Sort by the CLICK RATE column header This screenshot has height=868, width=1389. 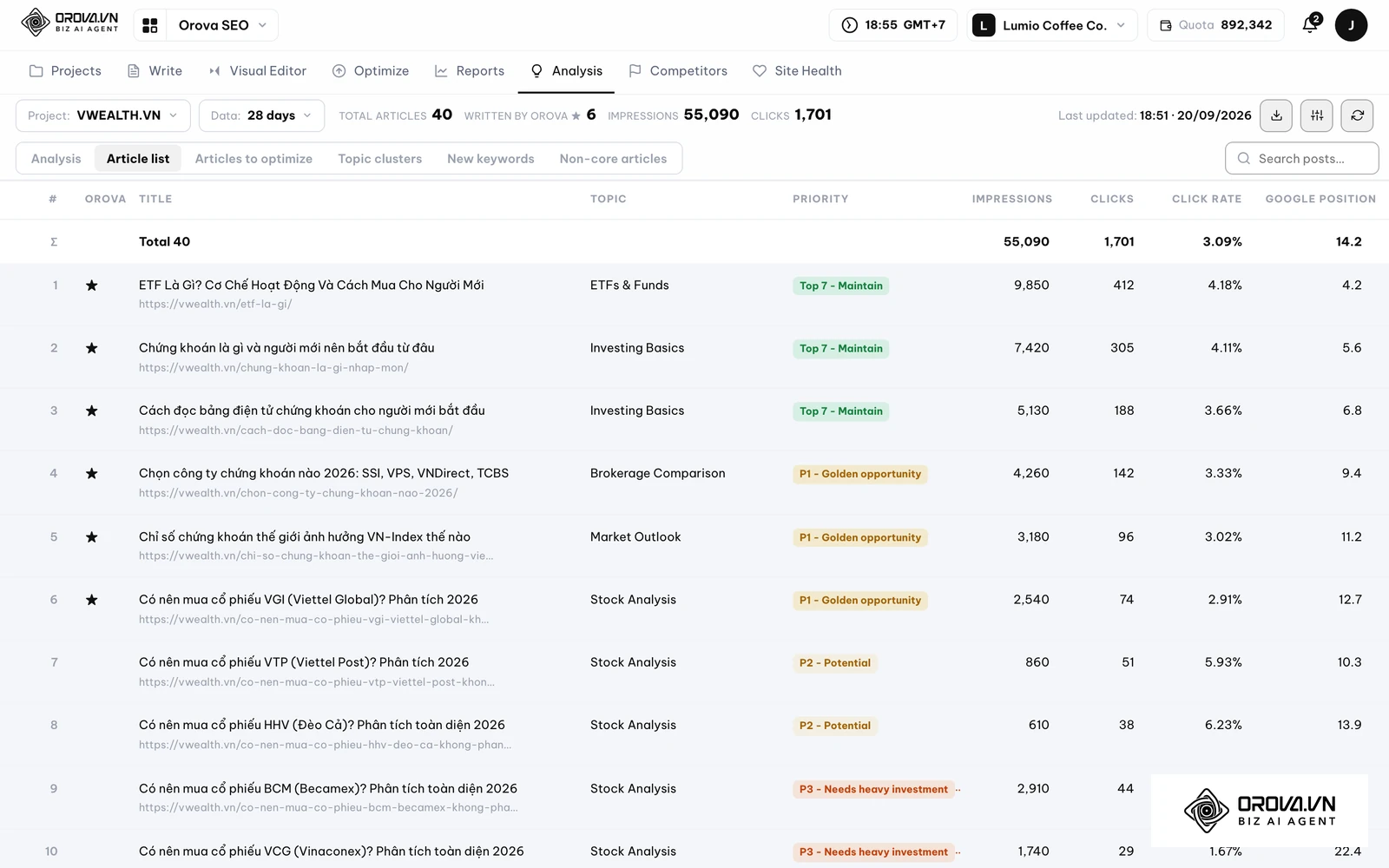point(1207,199)
